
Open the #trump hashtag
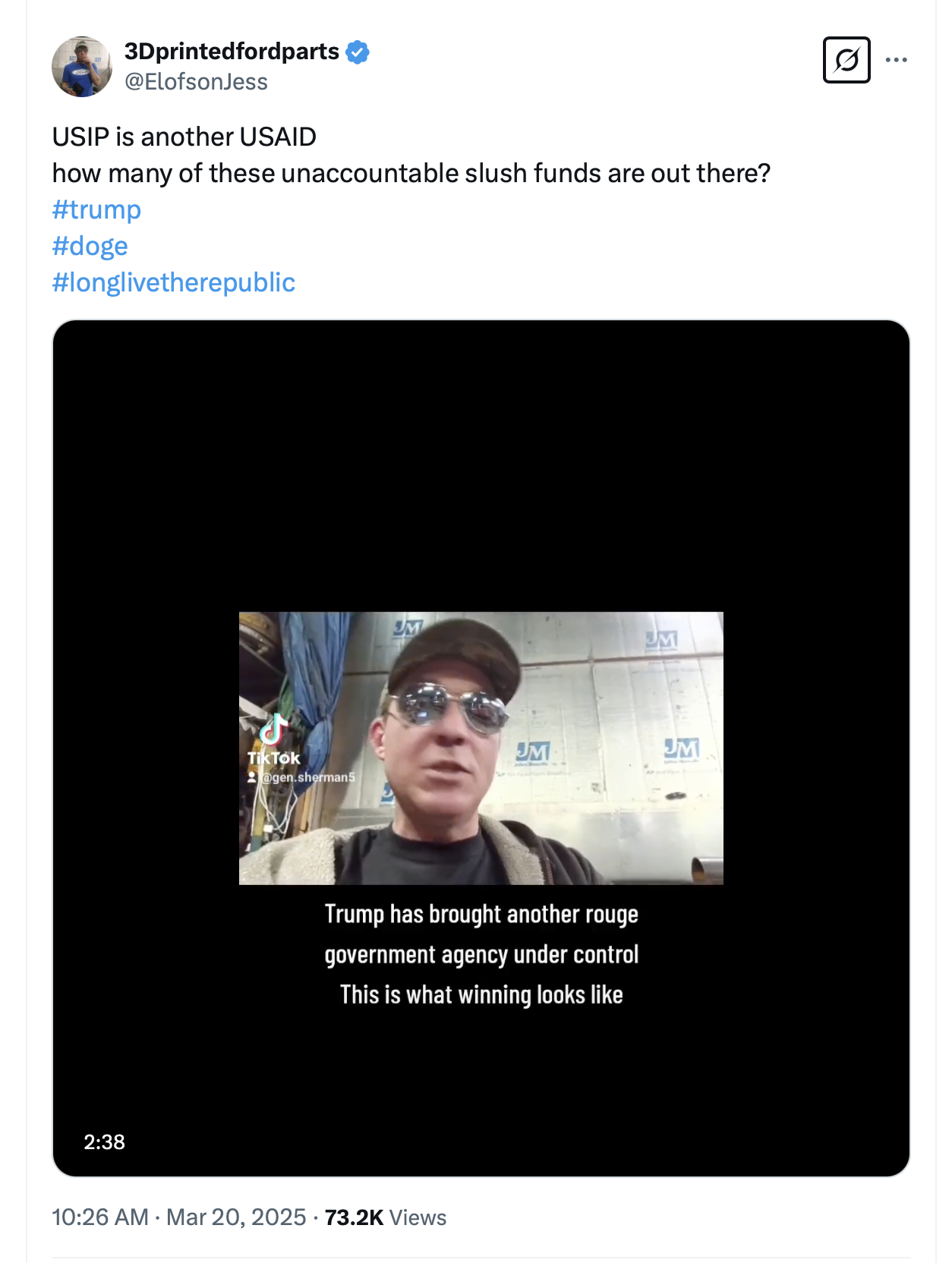point(96,209)
